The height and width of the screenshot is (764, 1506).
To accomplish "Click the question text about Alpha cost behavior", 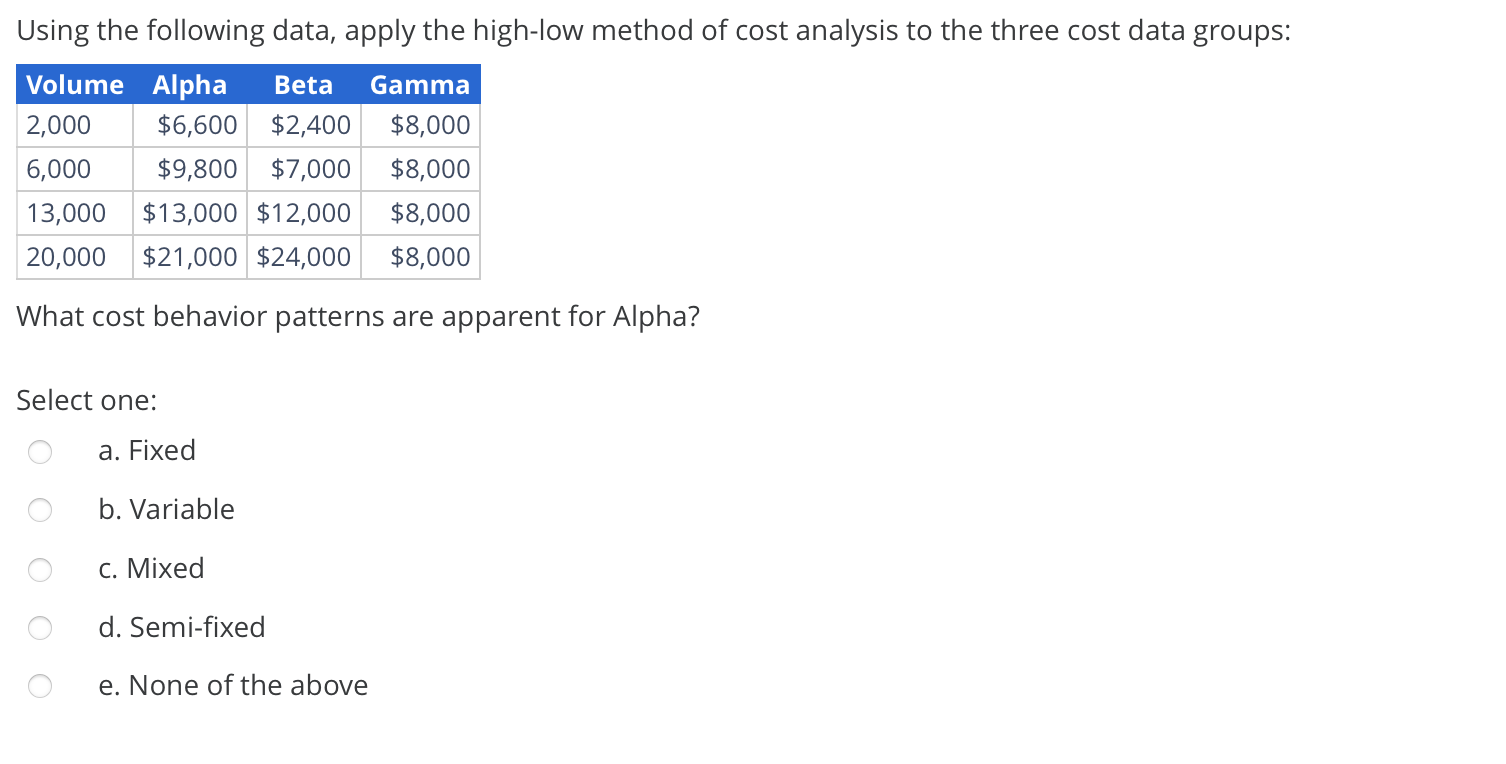I will coord(358,316).
